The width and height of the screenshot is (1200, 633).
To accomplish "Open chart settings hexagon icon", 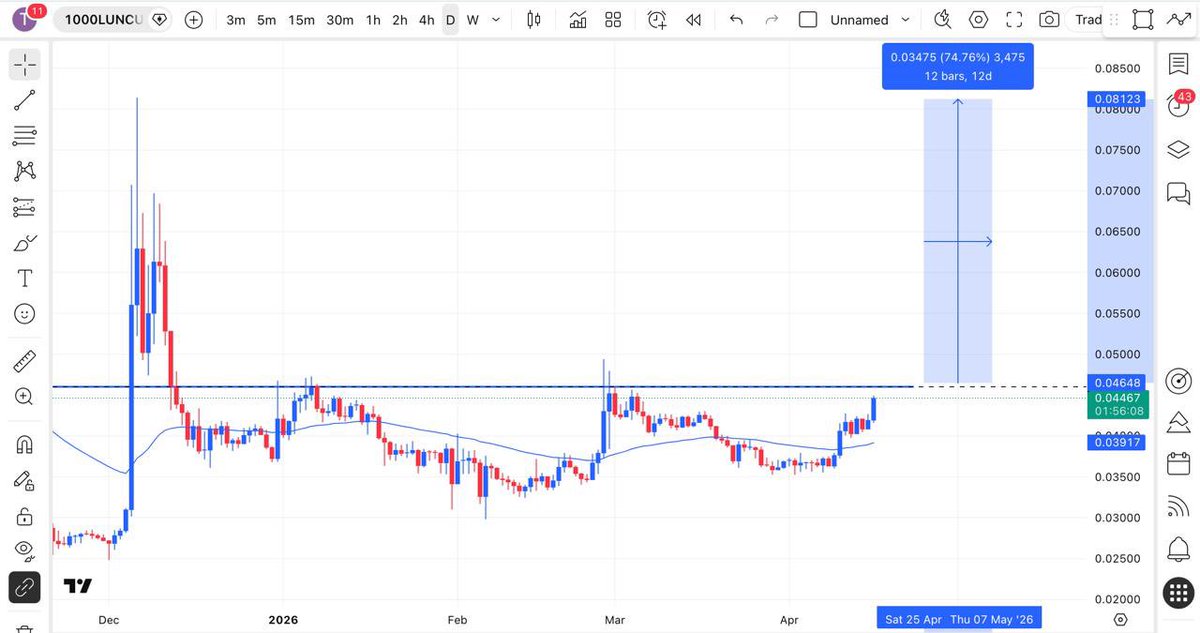I will [x=978, y=19].
